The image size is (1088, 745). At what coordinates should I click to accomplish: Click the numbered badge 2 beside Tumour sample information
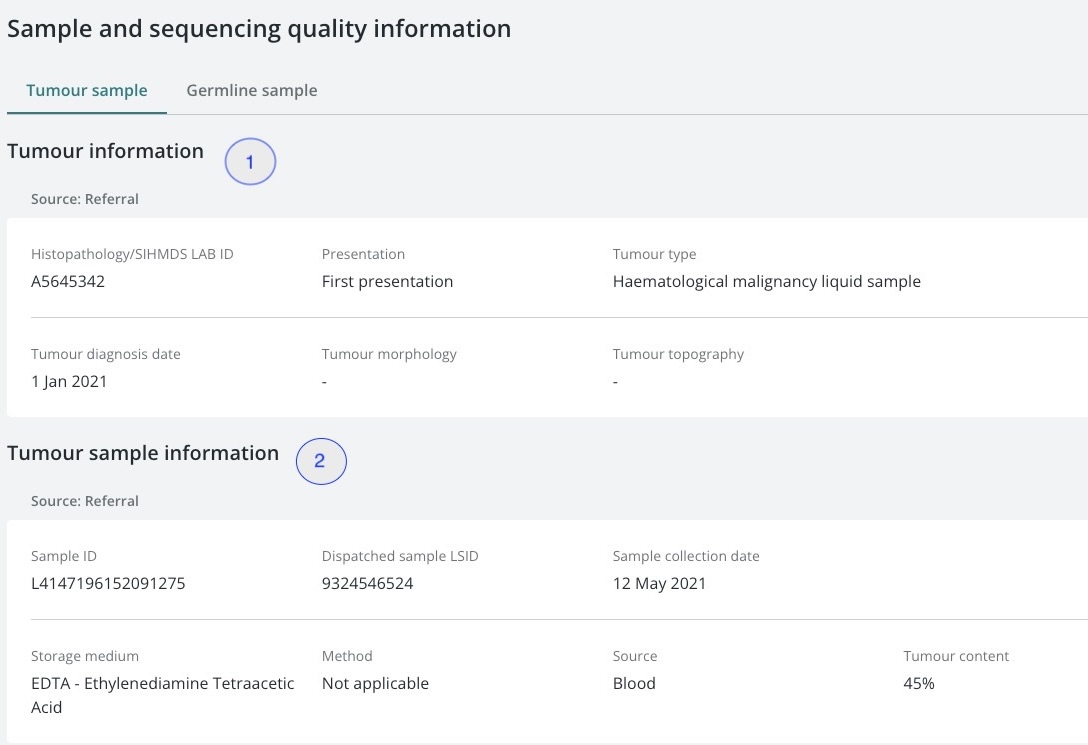coord(321,461)
